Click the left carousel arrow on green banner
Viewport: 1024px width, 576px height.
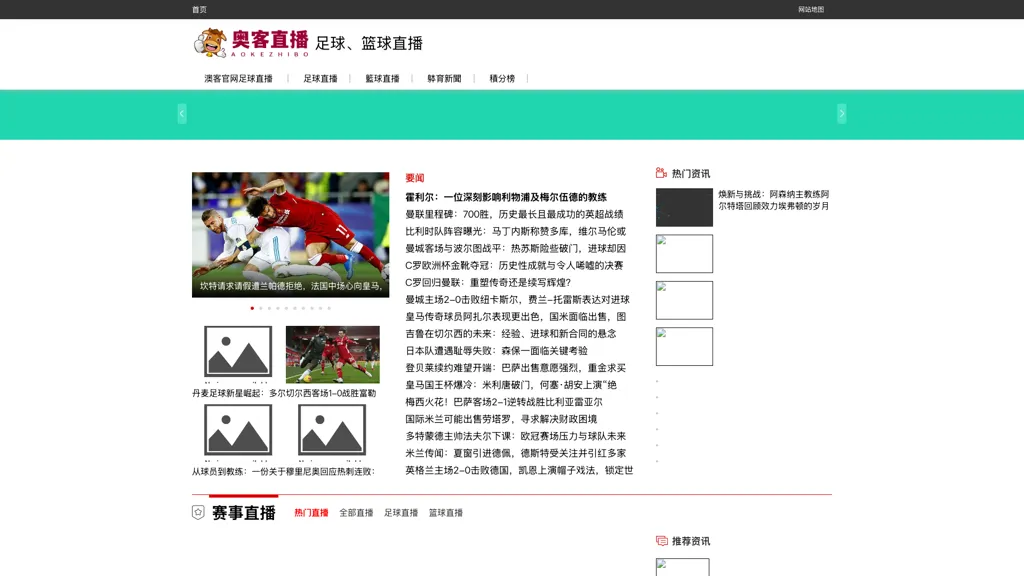(x=182, y=114)
